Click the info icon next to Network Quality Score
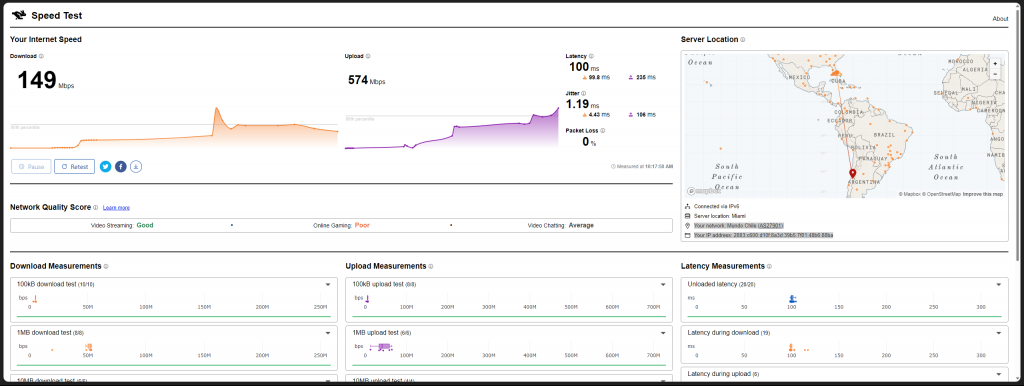Image resolution: width=1024 pixels, height=386 pixels. coord(95,208)
